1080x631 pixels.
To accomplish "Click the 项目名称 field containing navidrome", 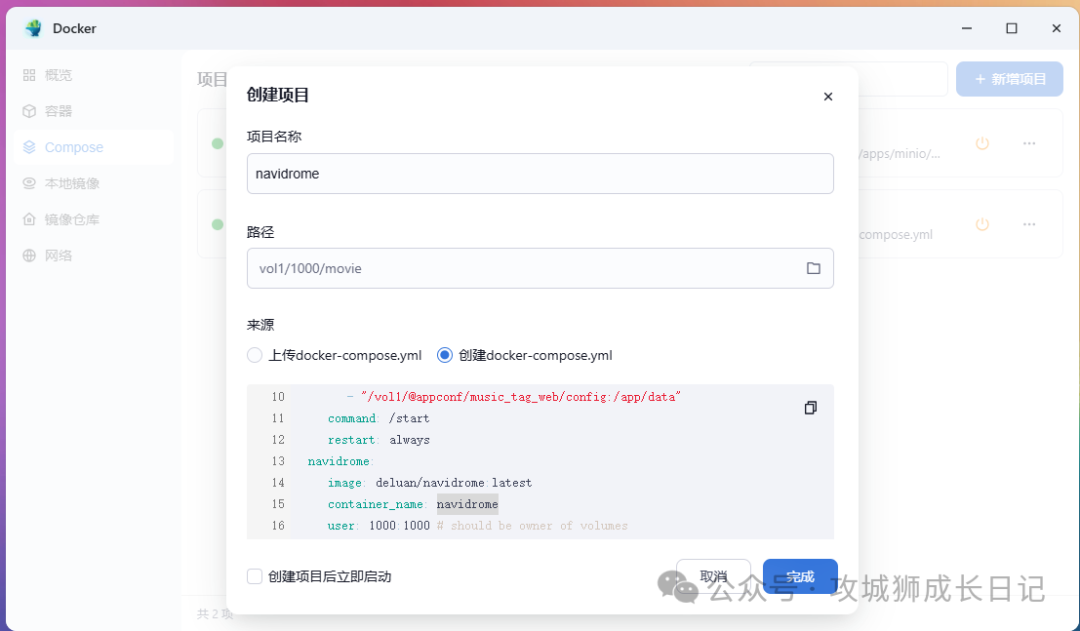I will [x=540, y=174].
